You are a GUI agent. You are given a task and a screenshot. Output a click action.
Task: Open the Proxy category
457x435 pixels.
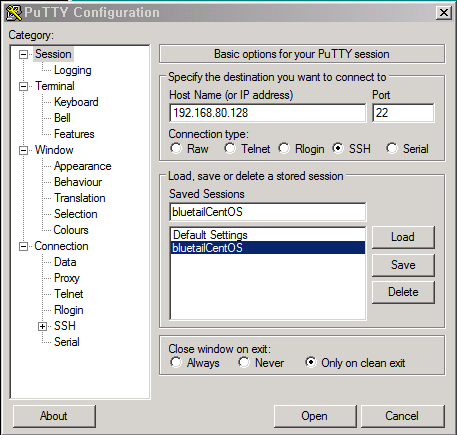(x=67, y=278)
